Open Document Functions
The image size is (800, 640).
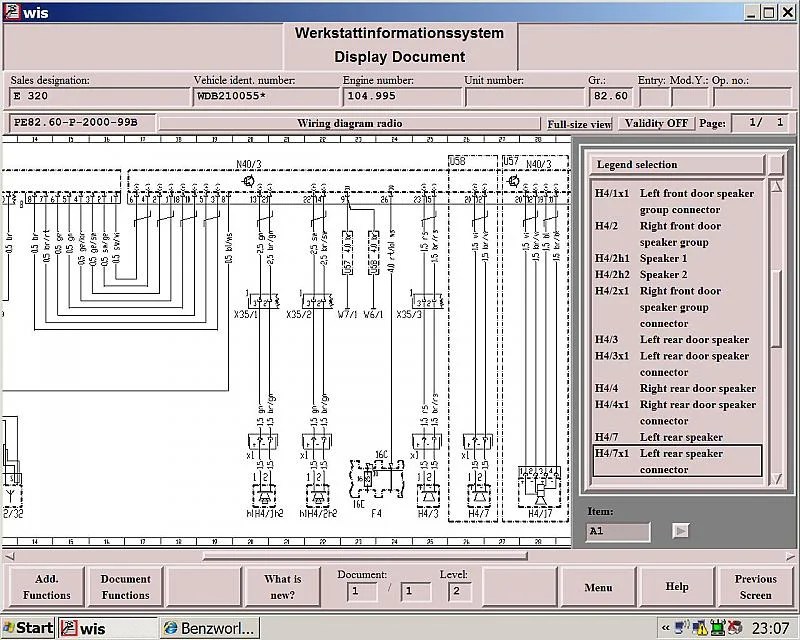(x=126, y=587)
